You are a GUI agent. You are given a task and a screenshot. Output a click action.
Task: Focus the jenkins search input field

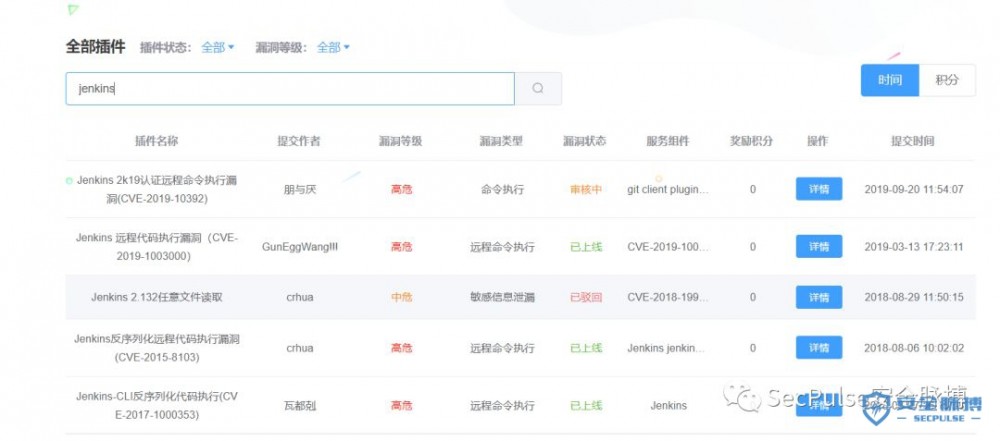click(x=290, y=89)
